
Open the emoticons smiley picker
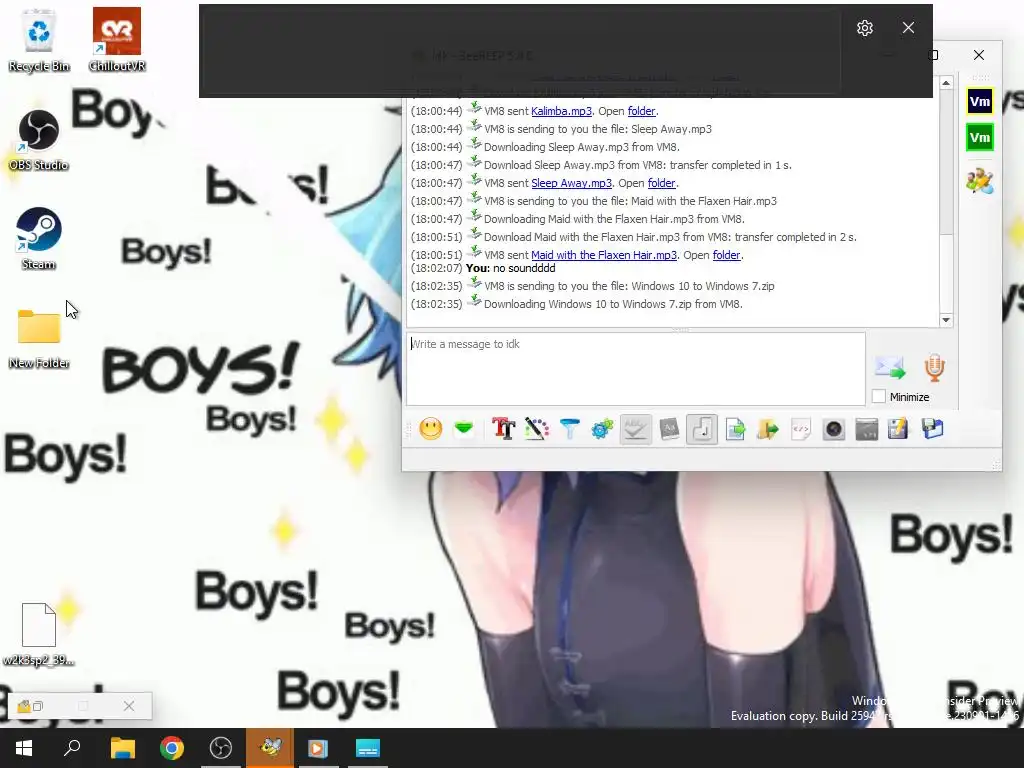point(430,429)
